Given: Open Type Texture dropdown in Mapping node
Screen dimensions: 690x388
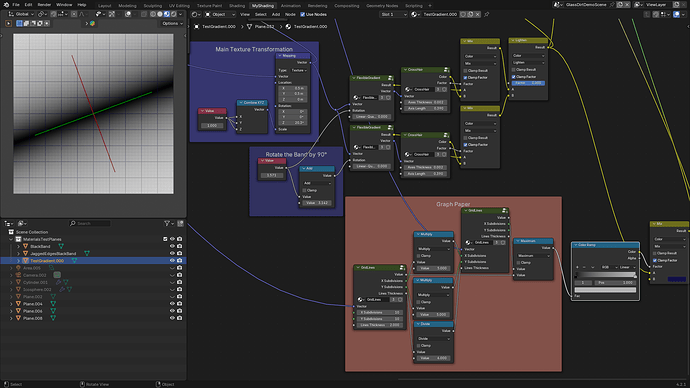Looking at the screenshot, I should (299, 70).
